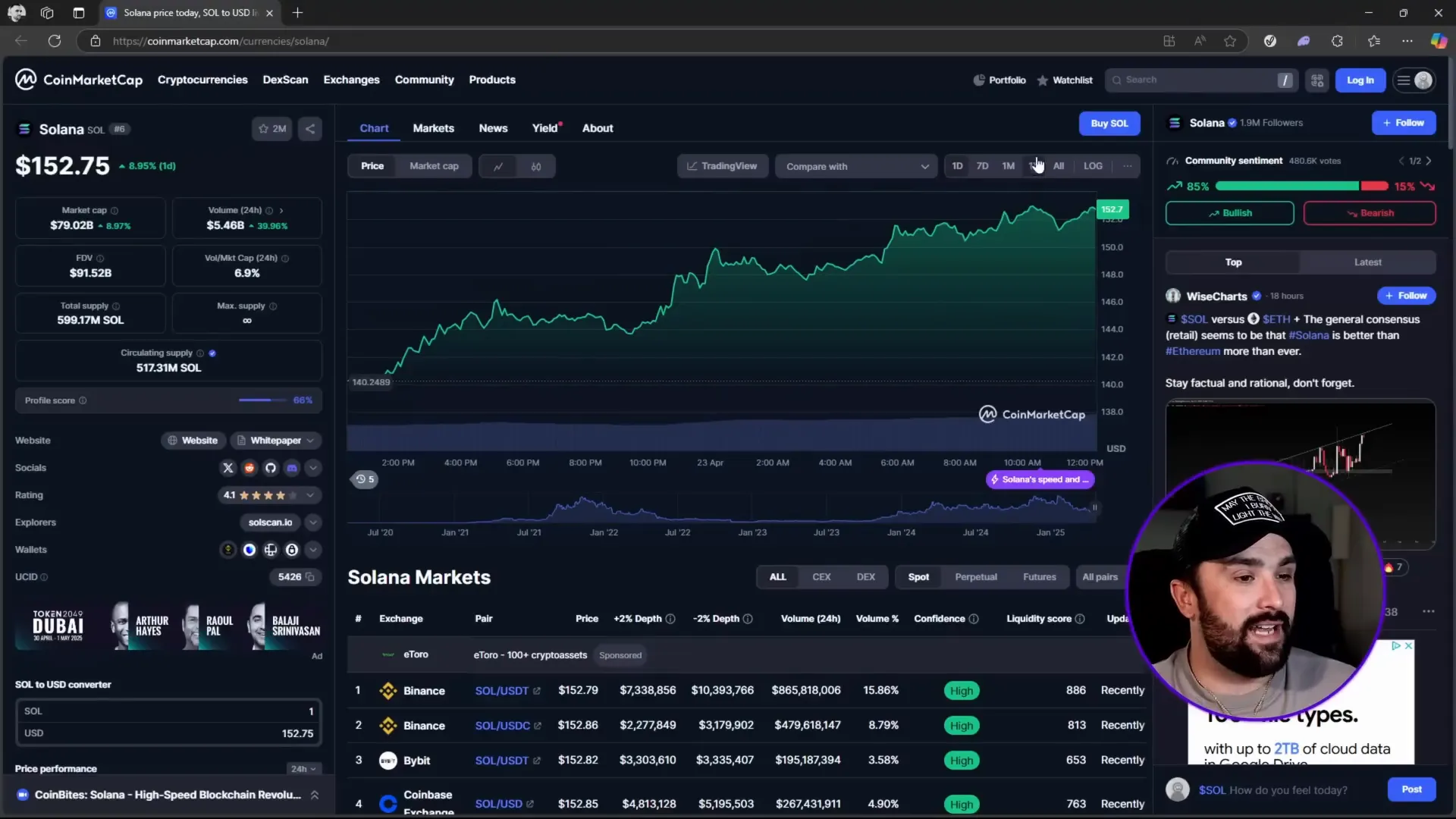This screenshot has width=1456, height=819.
Task: Expand the Whitepaper dropdown
Action: pyautogui.click(x=276, y=441)
